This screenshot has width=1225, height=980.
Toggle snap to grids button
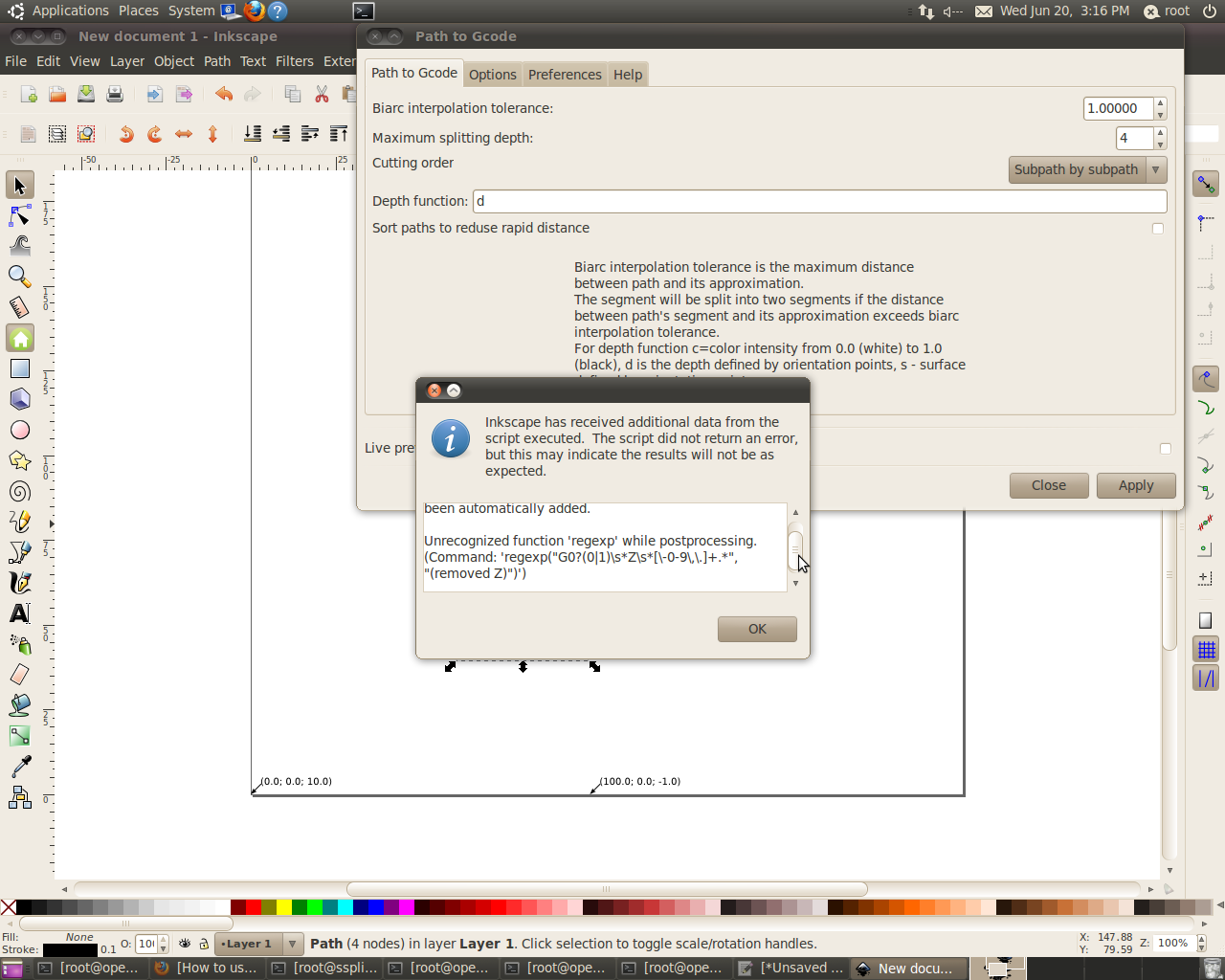coord(1205,650)
